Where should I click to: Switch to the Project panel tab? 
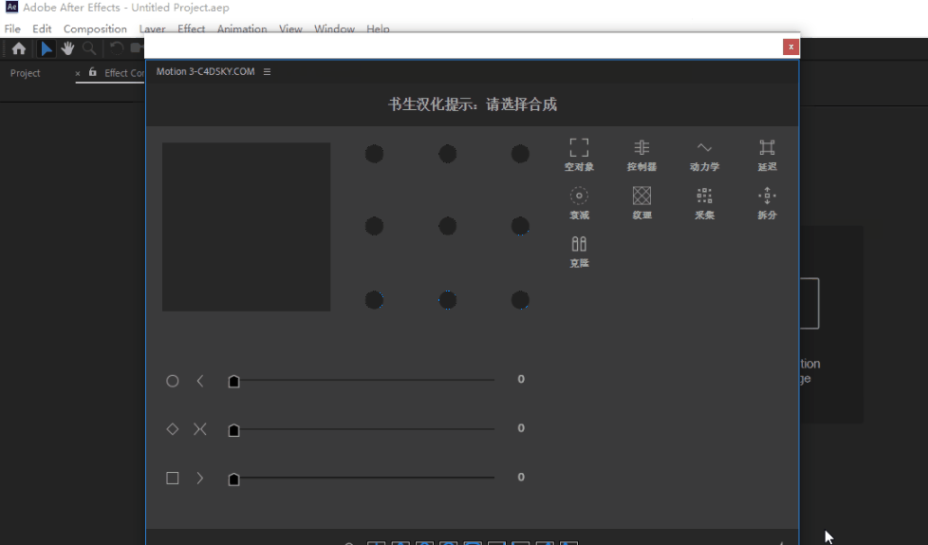tap(25, 73)
